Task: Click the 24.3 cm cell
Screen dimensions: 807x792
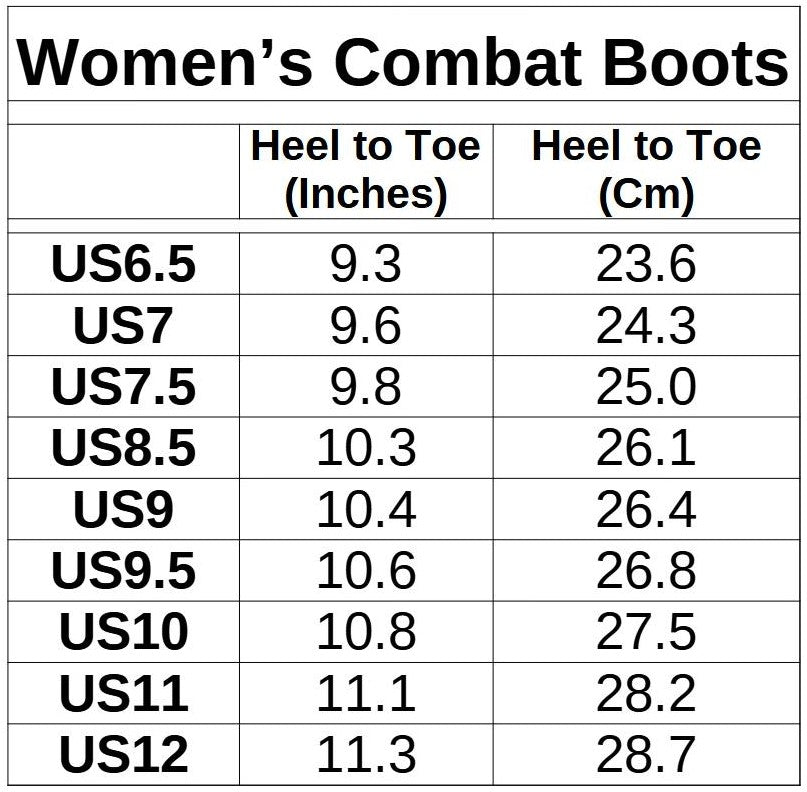Action: (646, 327)
